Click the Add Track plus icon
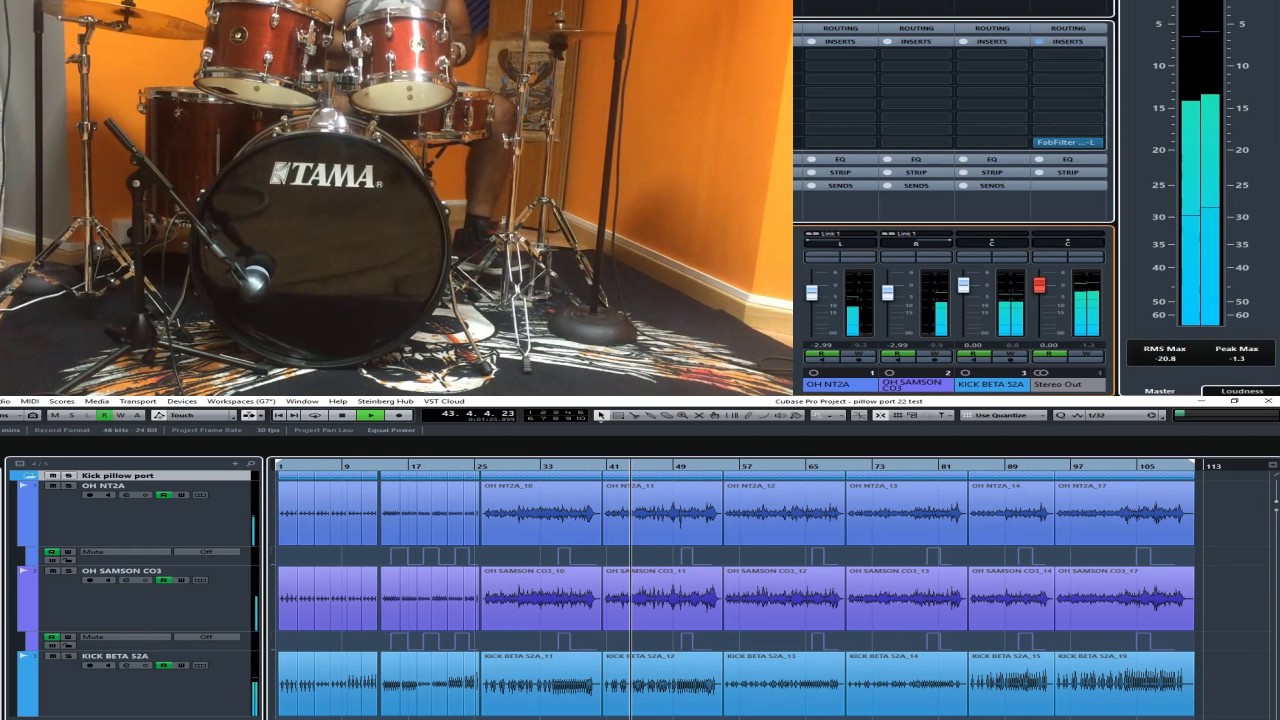Viewport: 1280px width, 720px height. [235, 463]
